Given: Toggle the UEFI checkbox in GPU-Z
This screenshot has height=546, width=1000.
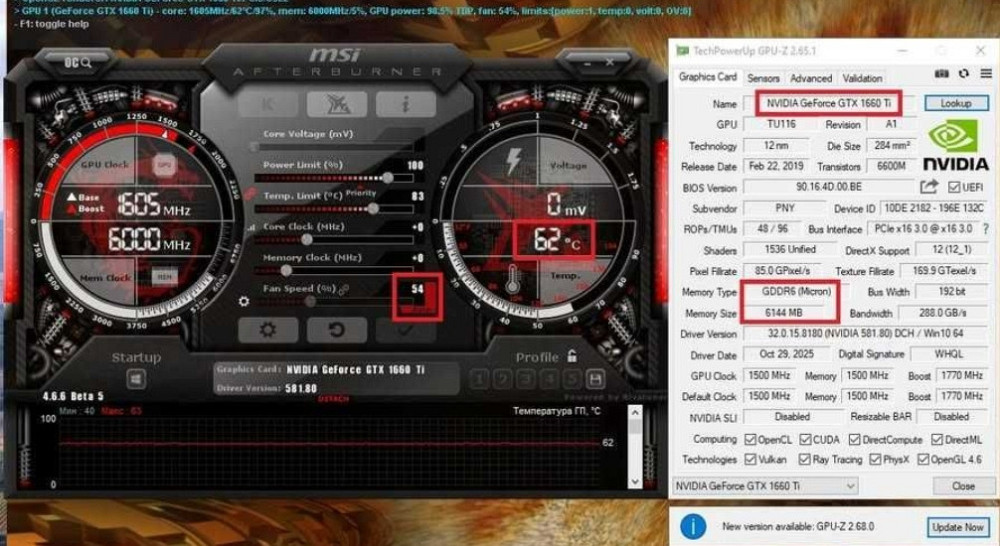Looking at the screenshot, I should tap(953, 187).
